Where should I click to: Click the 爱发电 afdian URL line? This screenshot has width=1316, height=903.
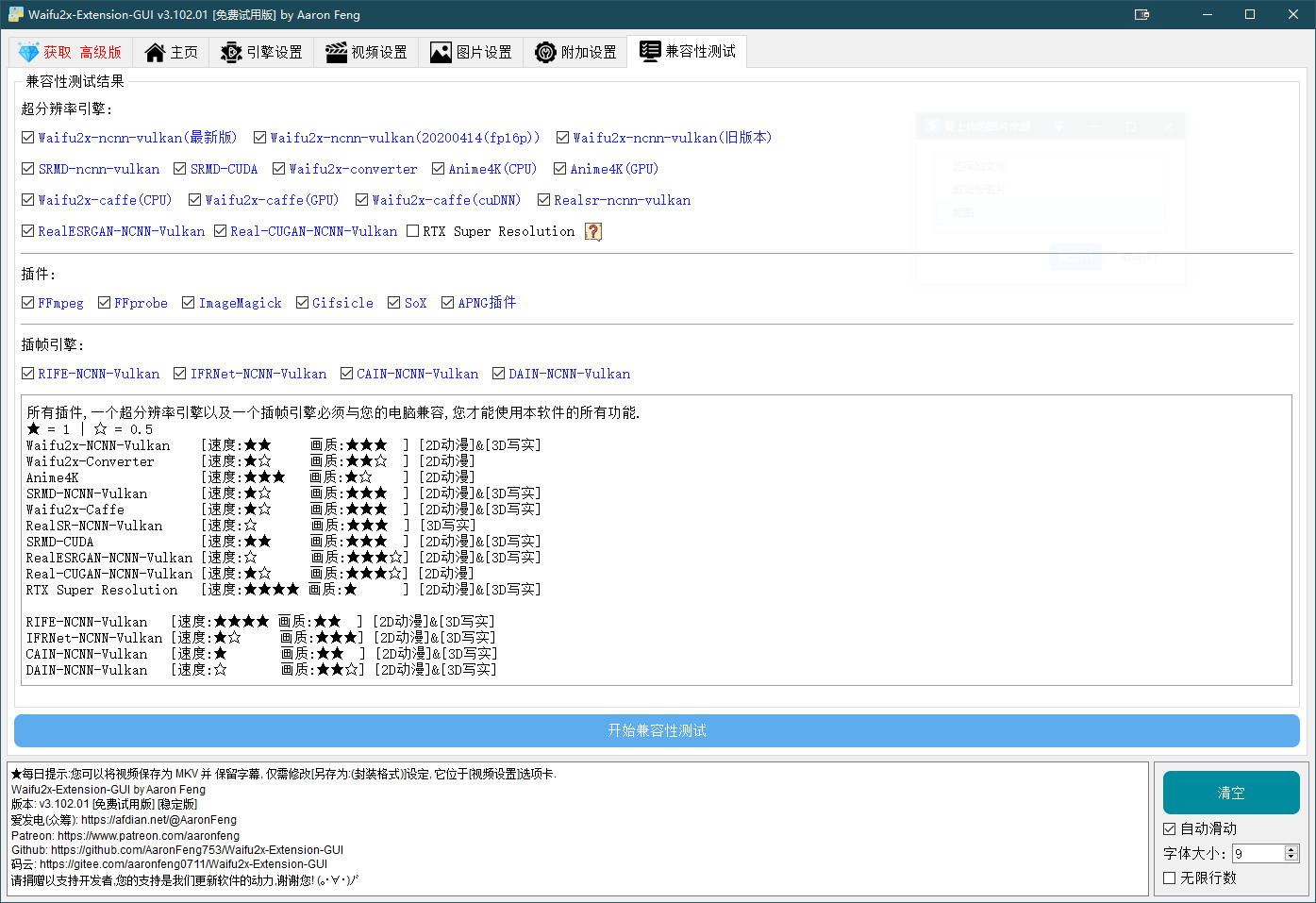point(124,821)
